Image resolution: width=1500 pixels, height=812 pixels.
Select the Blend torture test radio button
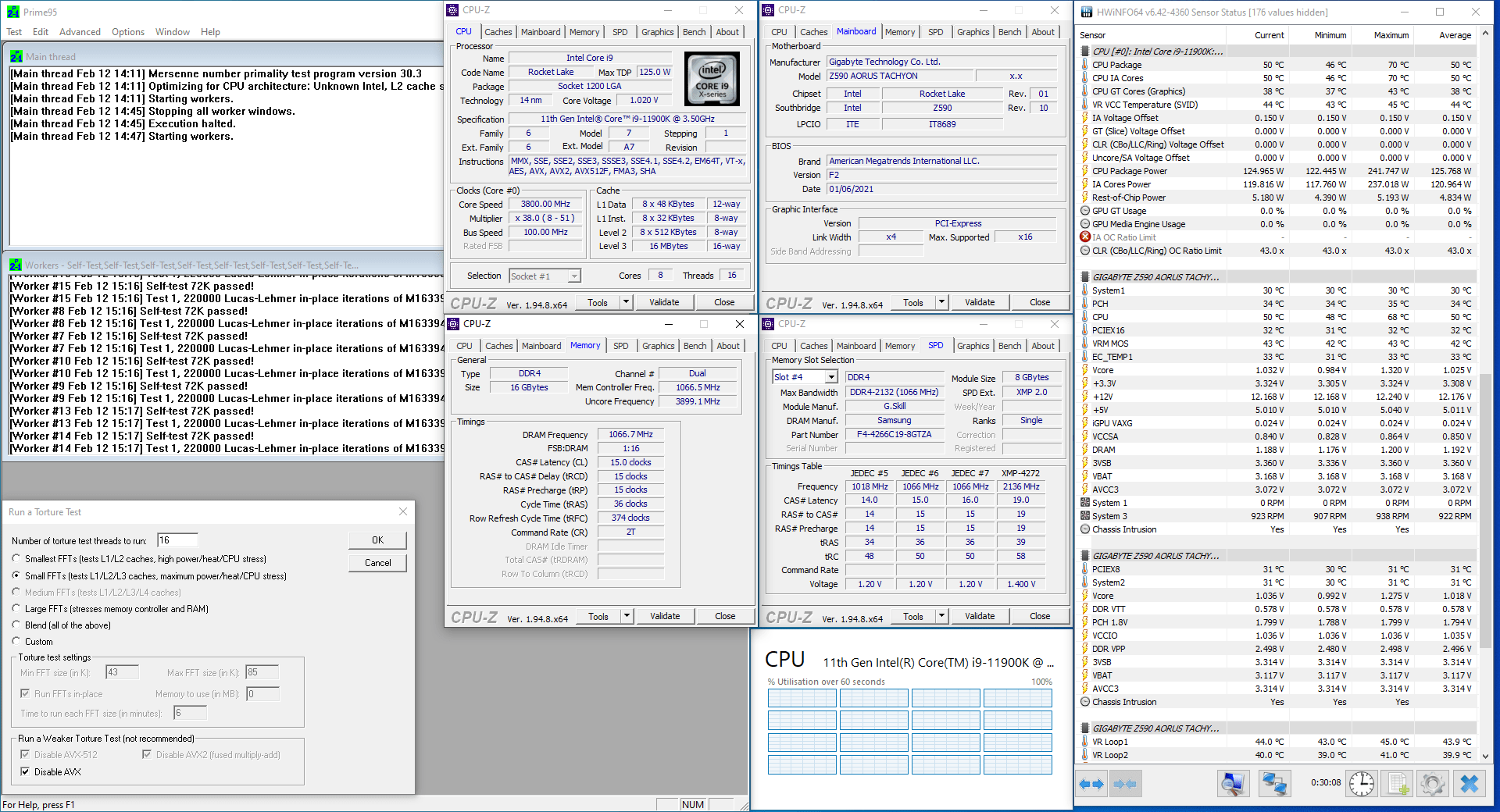pos(16,625)
